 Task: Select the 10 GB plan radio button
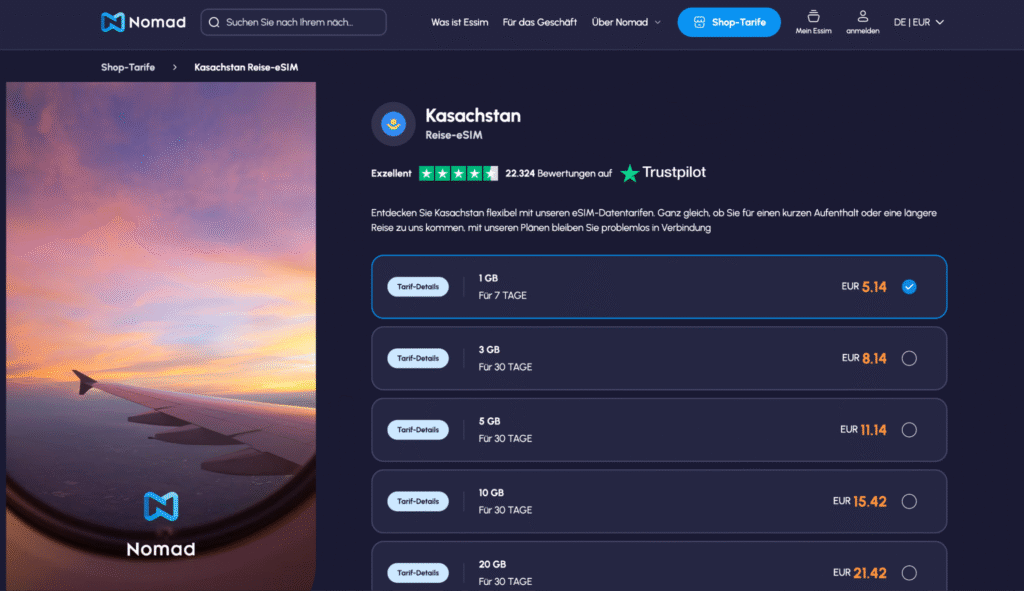[x=909, y=501]
